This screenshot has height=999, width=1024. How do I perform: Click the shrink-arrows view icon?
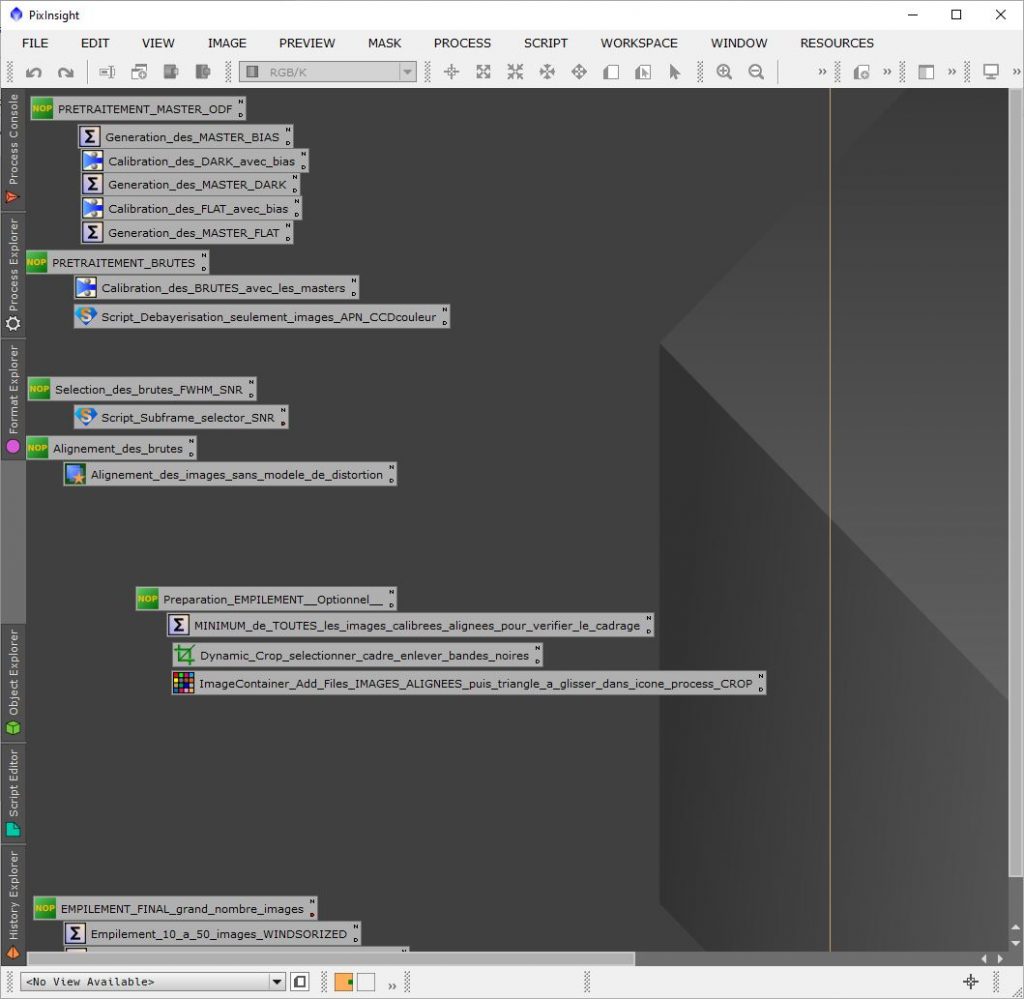[515, 72]
